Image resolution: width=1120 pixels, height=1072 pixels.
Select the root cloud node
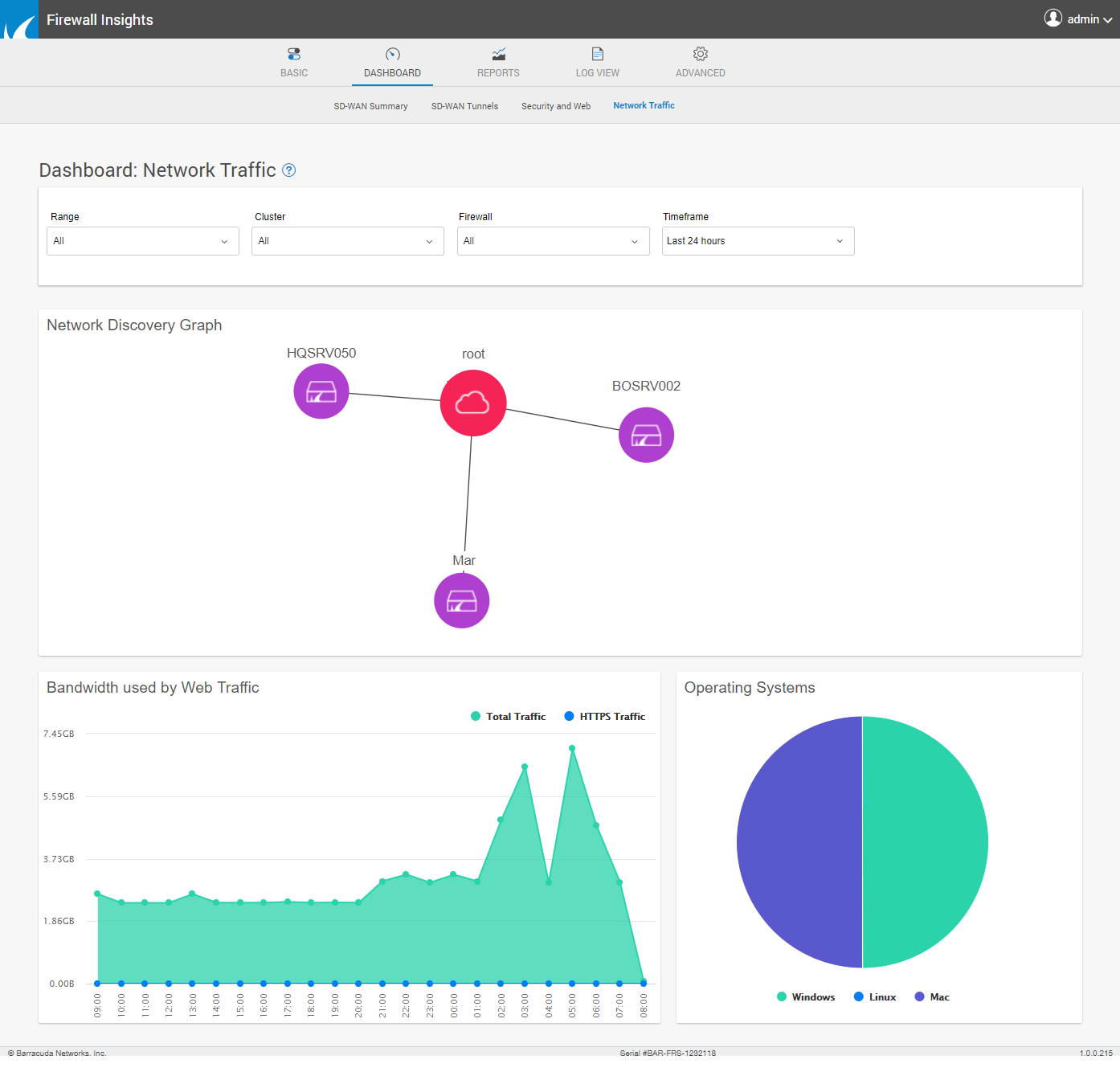473,403
